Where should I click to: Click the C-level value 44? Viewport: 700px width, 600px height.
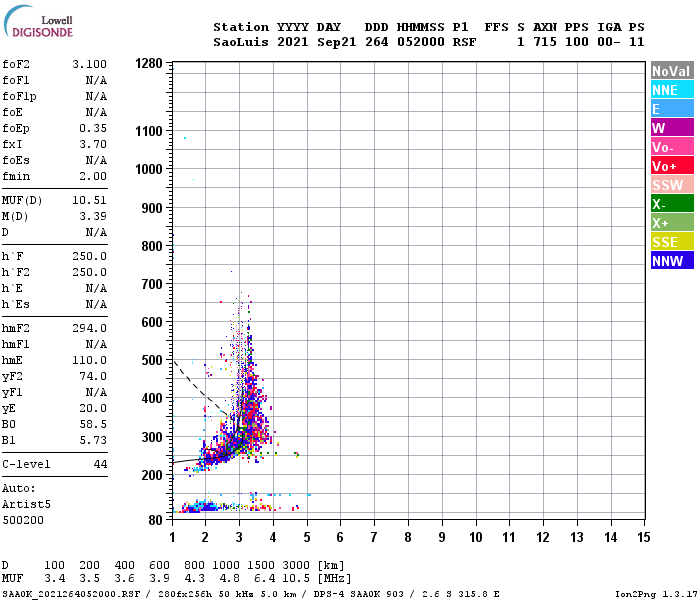coord(100,464)
